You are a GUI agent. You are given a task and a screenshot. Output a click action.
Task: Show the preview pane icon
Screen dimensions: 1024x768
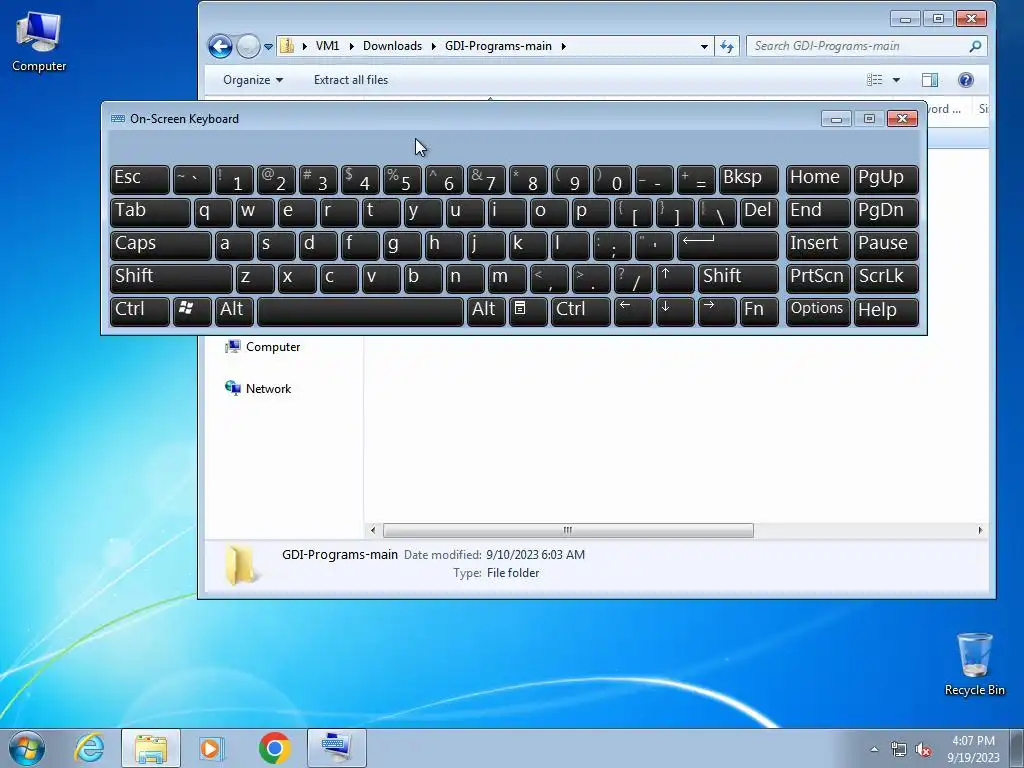pyautogui.click(x=930, y=80)
